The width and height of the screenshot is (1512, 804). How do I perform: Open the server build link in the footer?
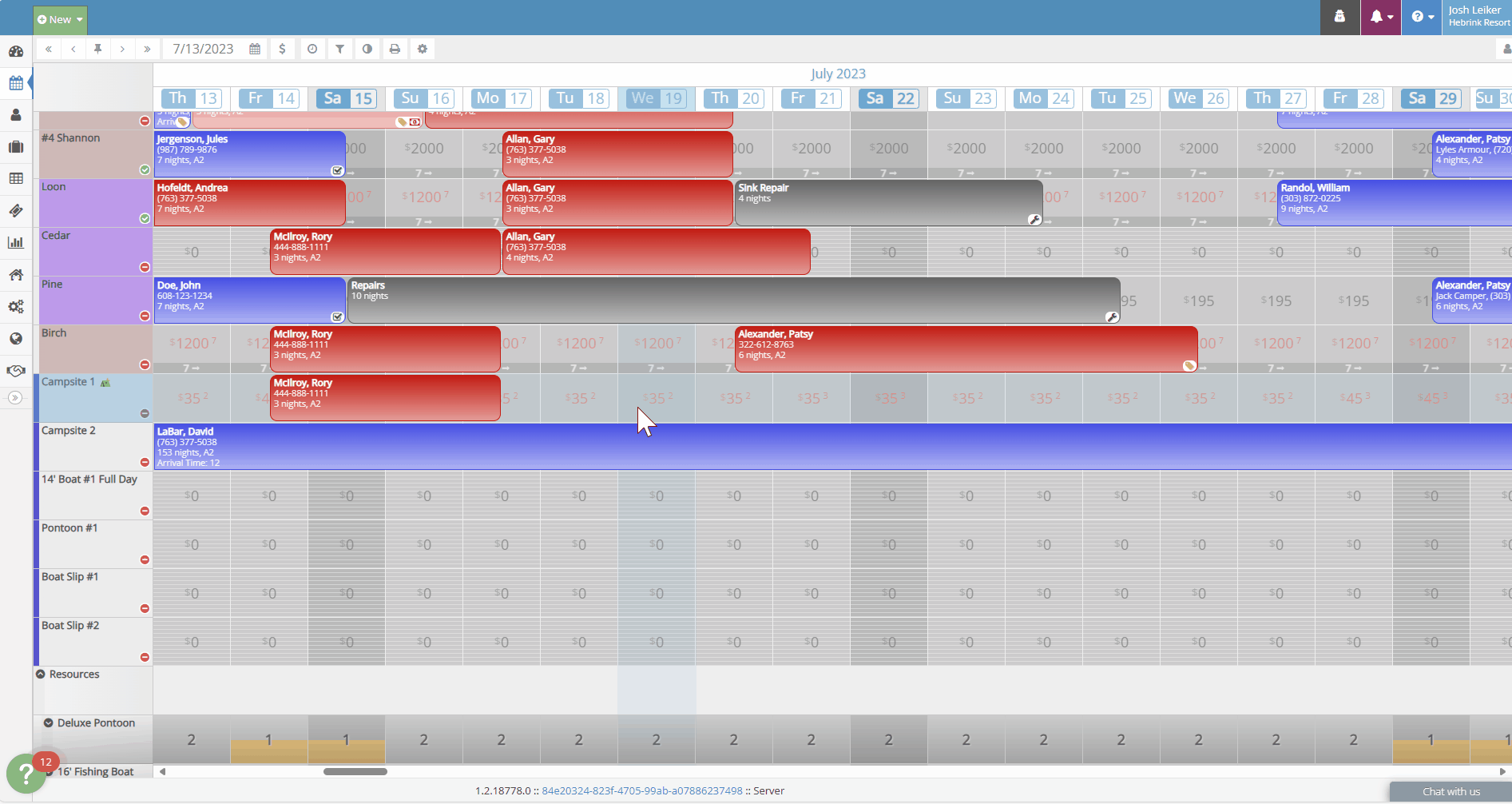(x=642, y=790)
